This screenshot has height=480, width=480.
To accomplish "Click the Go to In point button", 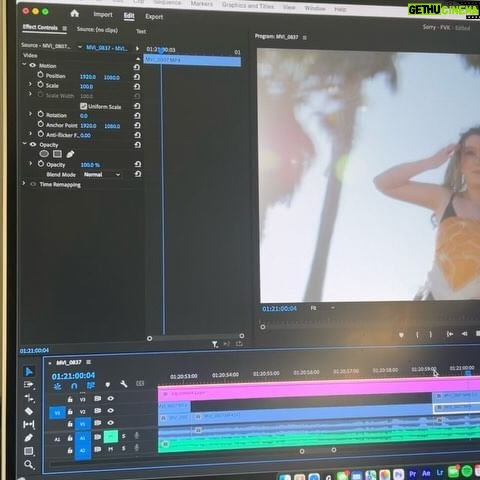I will [450, 334].
